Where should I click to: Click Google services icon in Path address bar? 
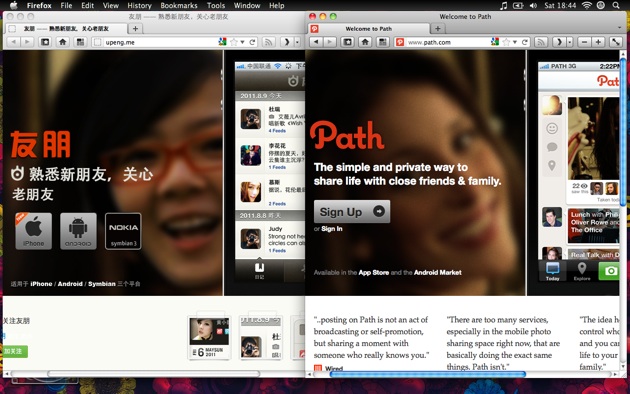click(x=495, y=42)
